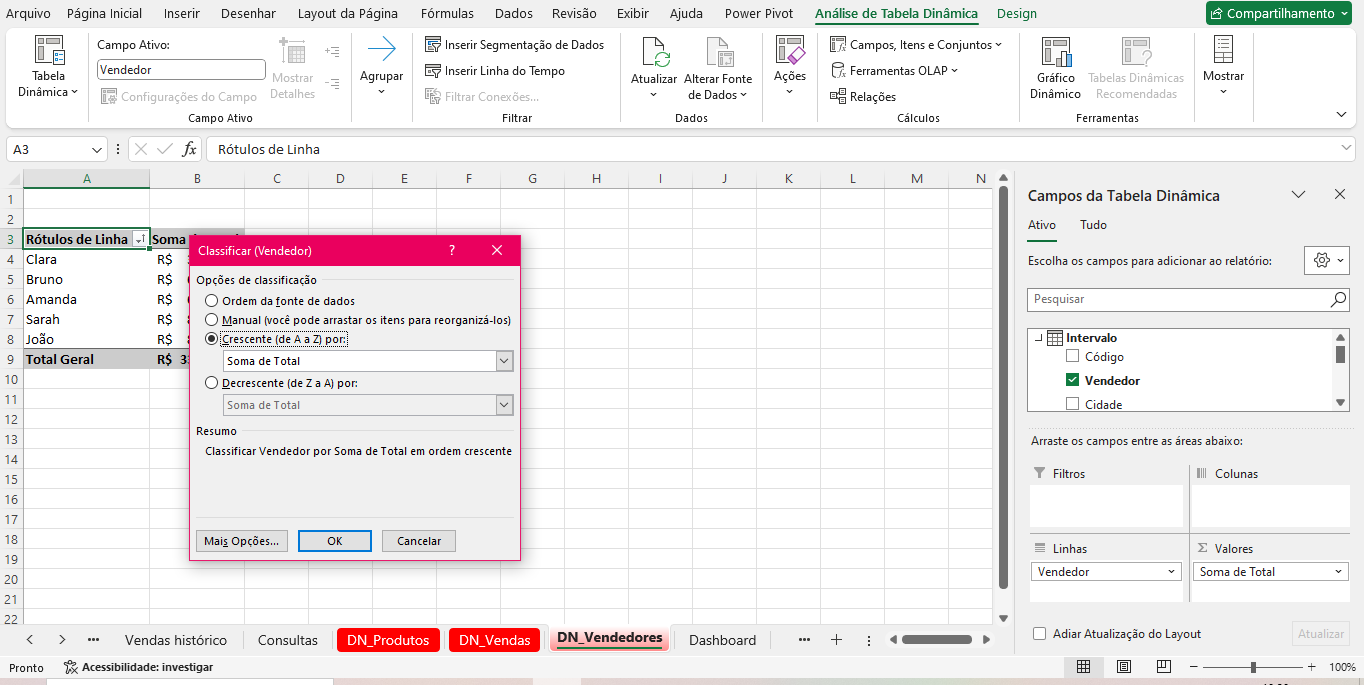1364x685 pixels.
Task: Open the Mostrar ribbon button
Action: click(x=1223, y=66)
